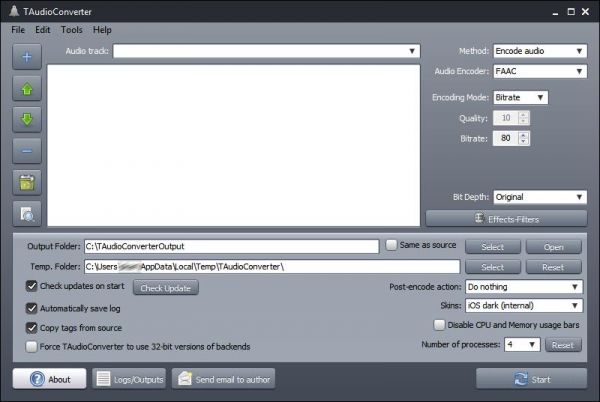Open the output folder with Open button
Screen dimensions: 600x402
pyautogui.click(x=554, y=247)
